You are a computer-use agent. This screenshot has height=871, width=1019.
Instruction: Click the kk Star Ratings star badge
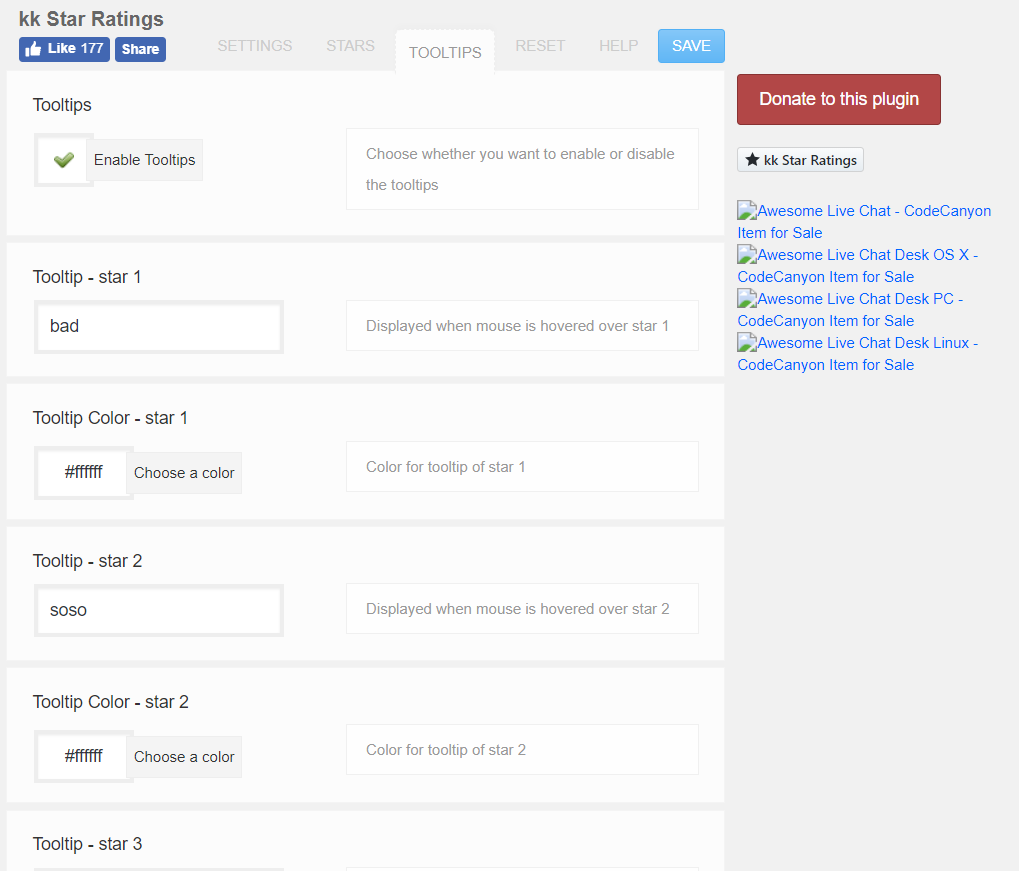tap(800, 160)
